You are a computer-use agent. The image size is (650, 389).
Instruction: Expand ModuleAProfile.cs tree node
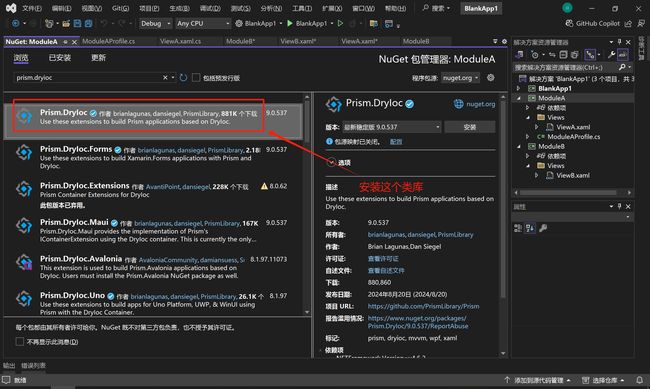click(527, 136)
